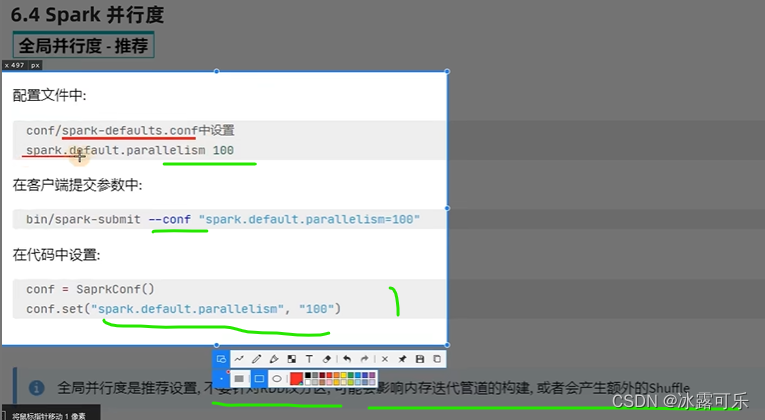Select the text T tool

click(309, 359)
